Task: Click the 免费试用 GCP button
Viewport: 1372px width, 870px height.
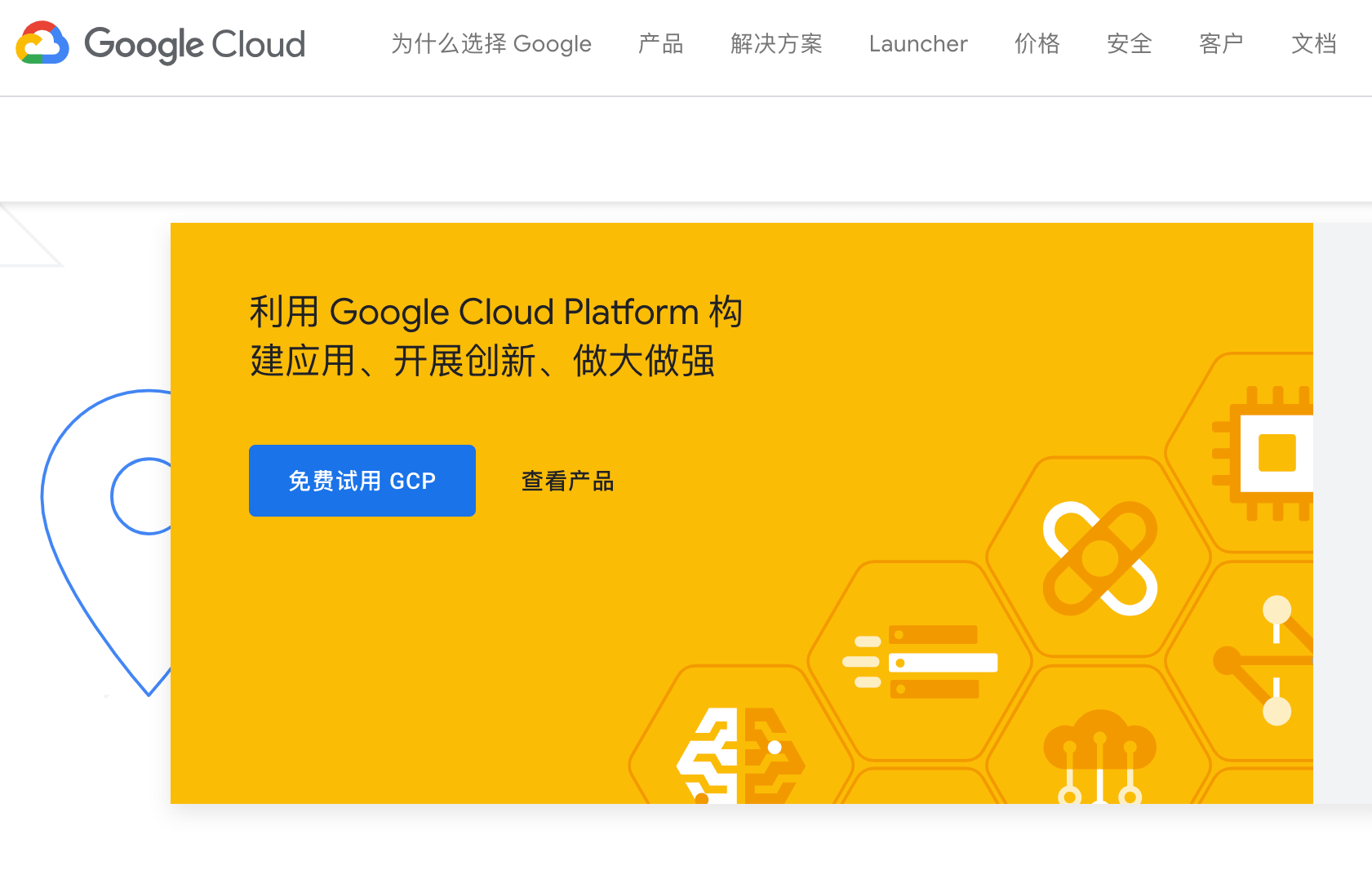Action: point(362,481)
